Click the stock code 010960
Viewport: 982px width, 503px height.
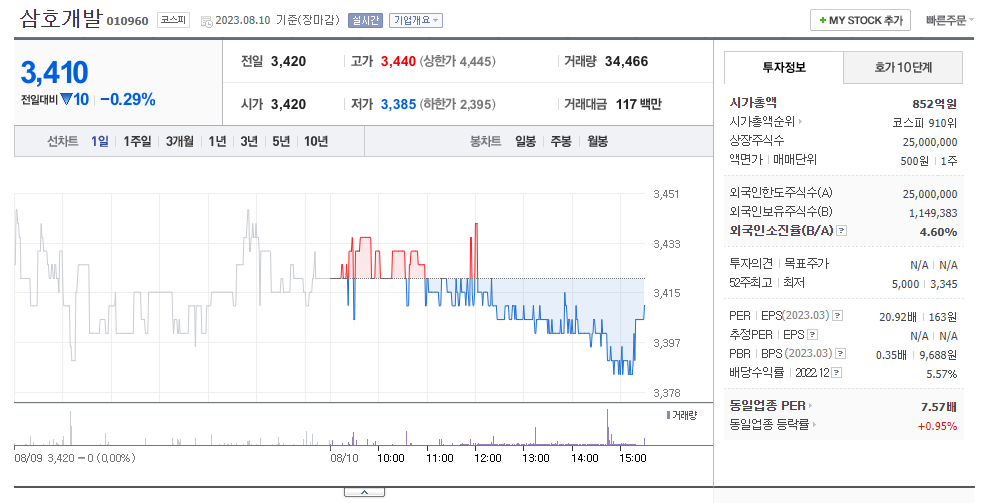(128, 21)
